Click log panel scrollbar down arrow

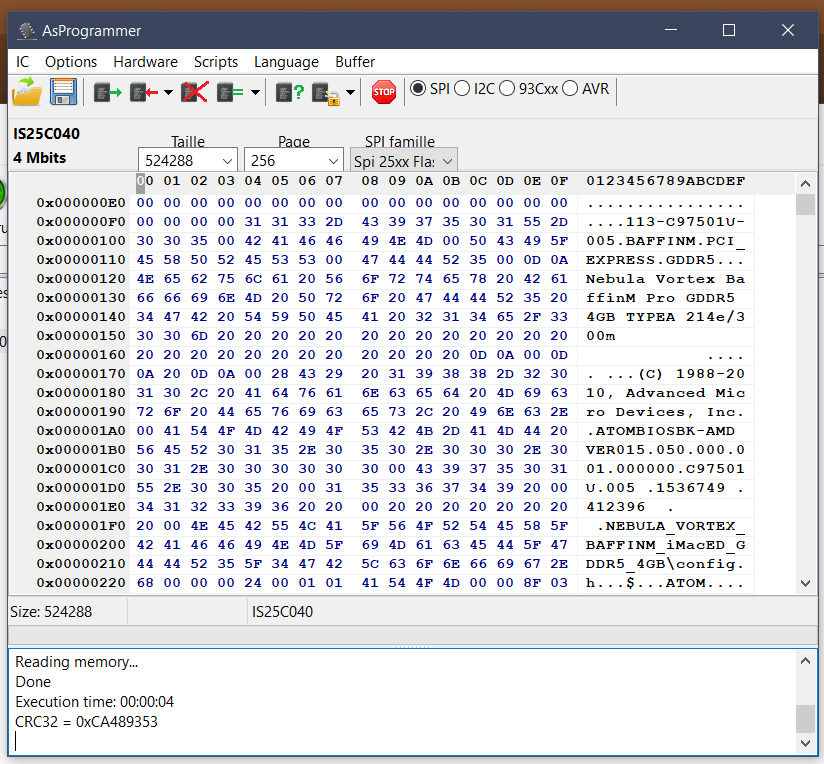(805, 743)
